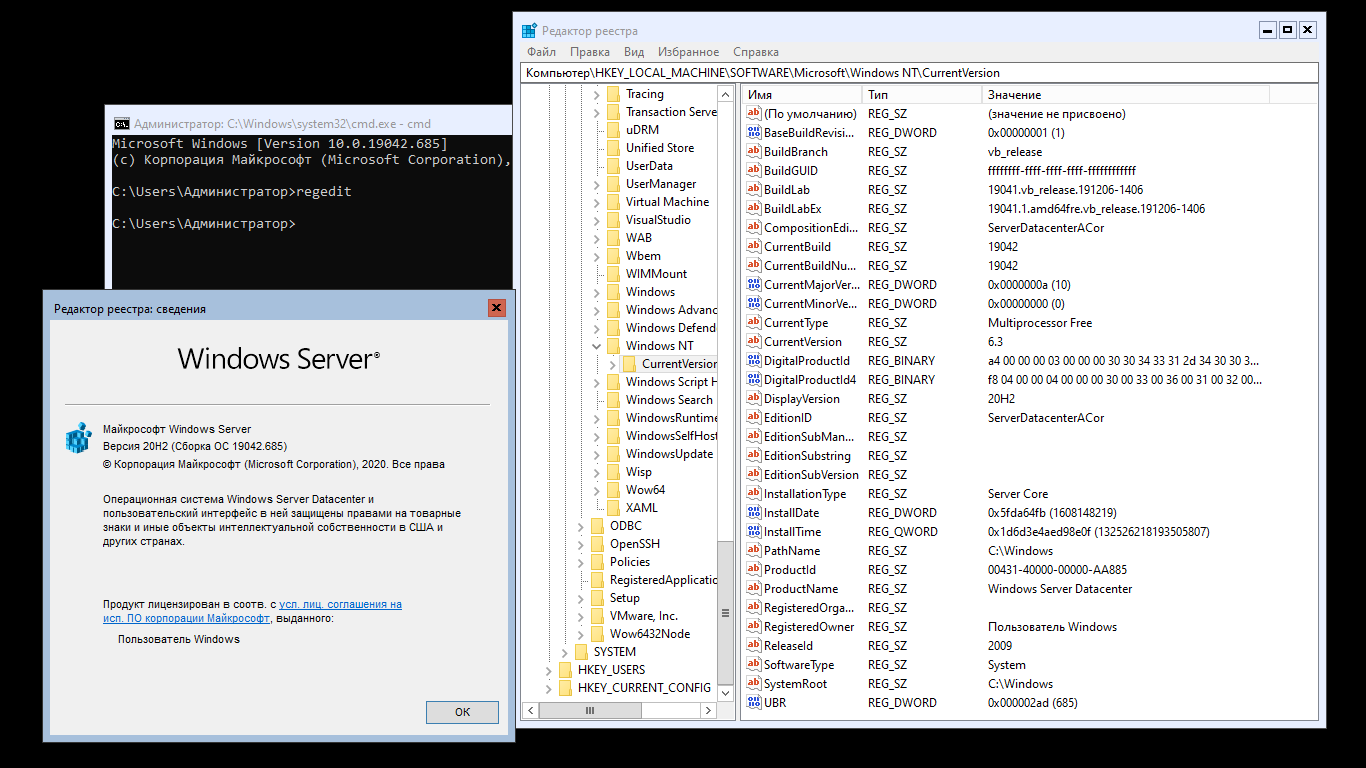Open the Справка menu
The image size is (1366, 768).
point(756,52)
